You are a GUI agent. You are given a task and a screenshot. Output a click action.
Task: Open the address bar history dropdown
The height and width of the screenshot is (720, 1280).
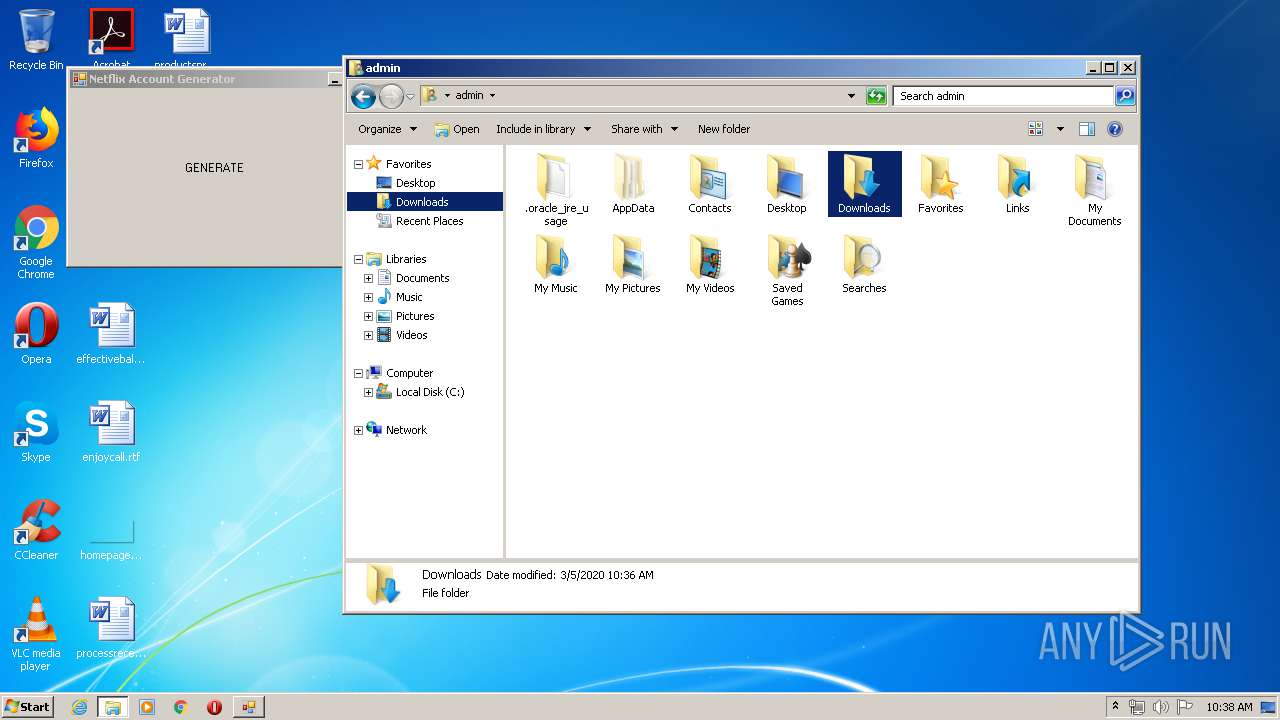pos(851,96)
